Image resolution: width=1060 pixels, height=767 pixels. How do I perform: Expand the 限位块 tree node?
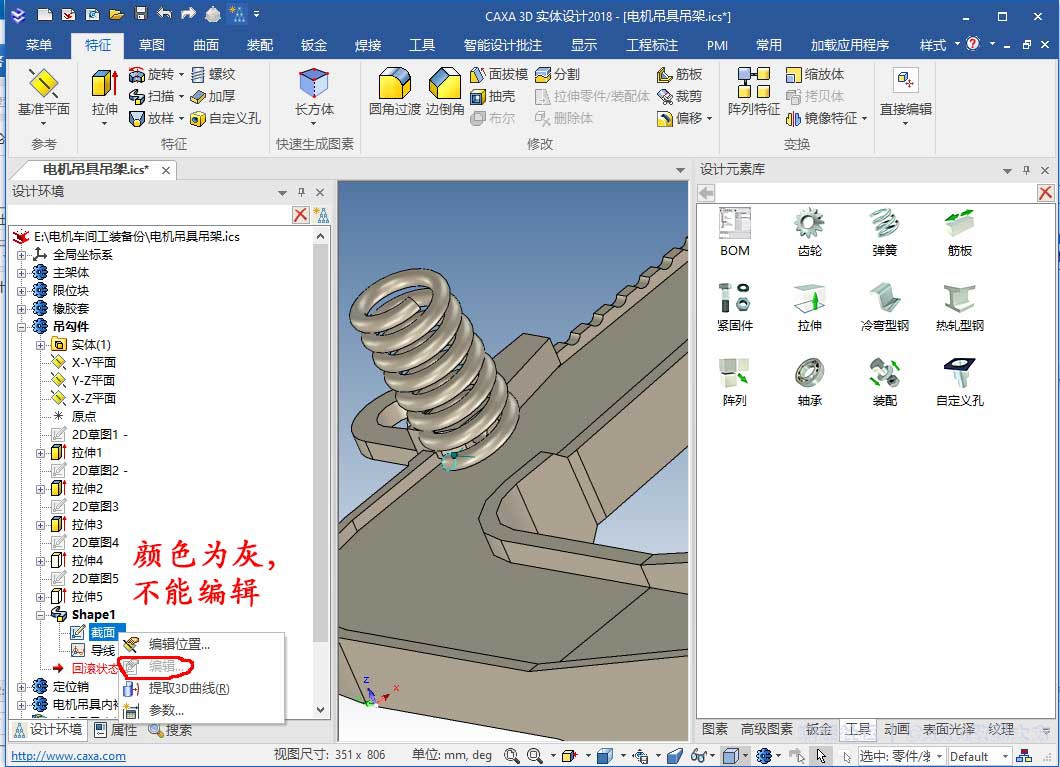click(22, 291)
